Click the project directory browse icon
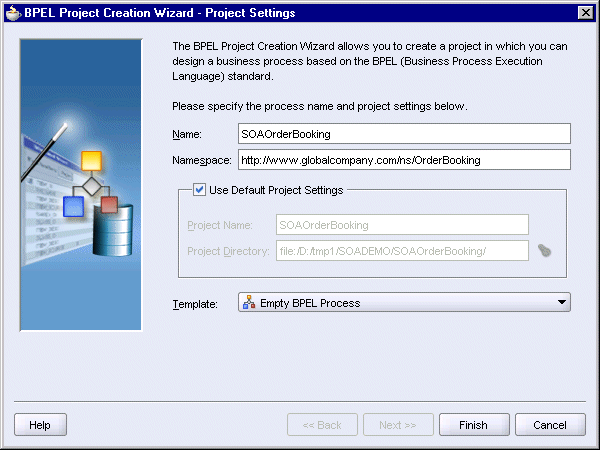Image resolution: width=600 pixels, height=450 pixels. (544, 251)
